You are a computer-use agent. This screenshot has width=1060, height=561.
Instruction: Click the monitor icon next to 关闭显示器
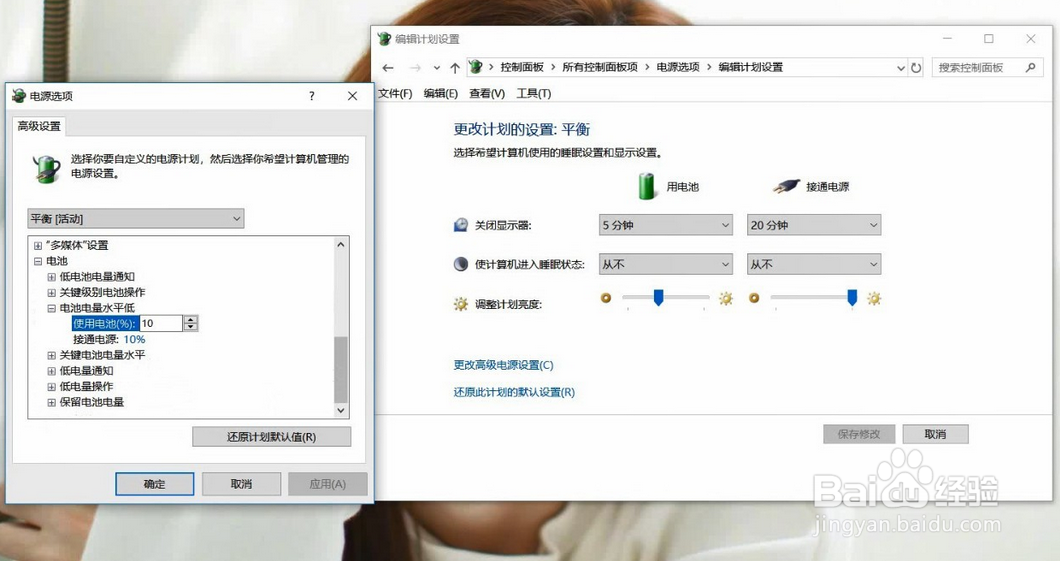[x=460, y=225]
